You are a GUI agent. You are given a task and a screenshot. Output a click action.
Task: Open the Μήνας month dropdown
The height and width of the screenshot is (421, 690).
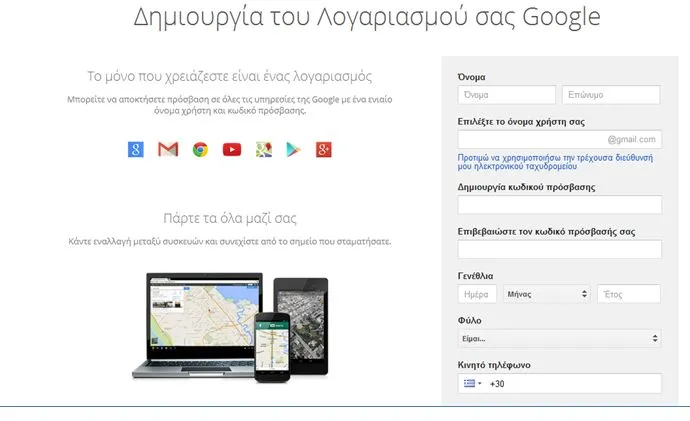tap(547, 294)
